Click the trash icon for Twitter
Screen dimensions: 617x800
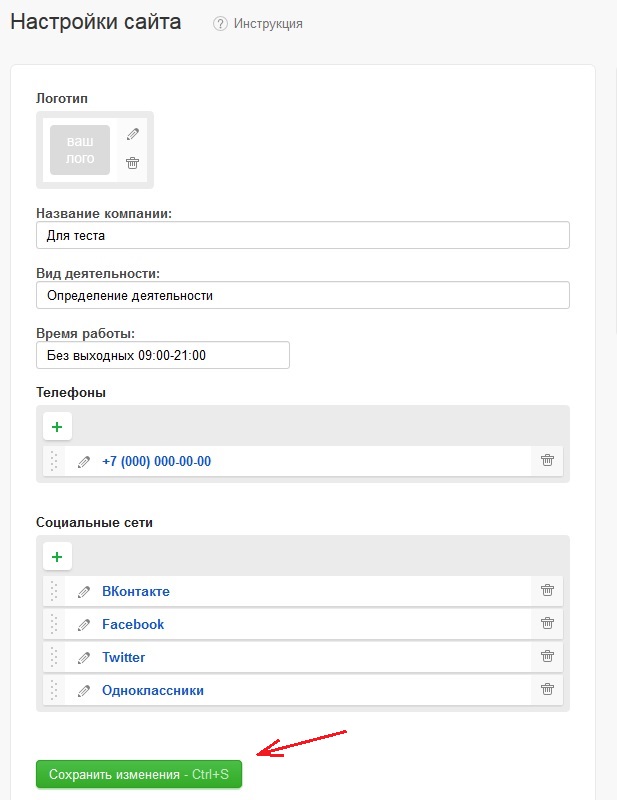click(547, 656)
